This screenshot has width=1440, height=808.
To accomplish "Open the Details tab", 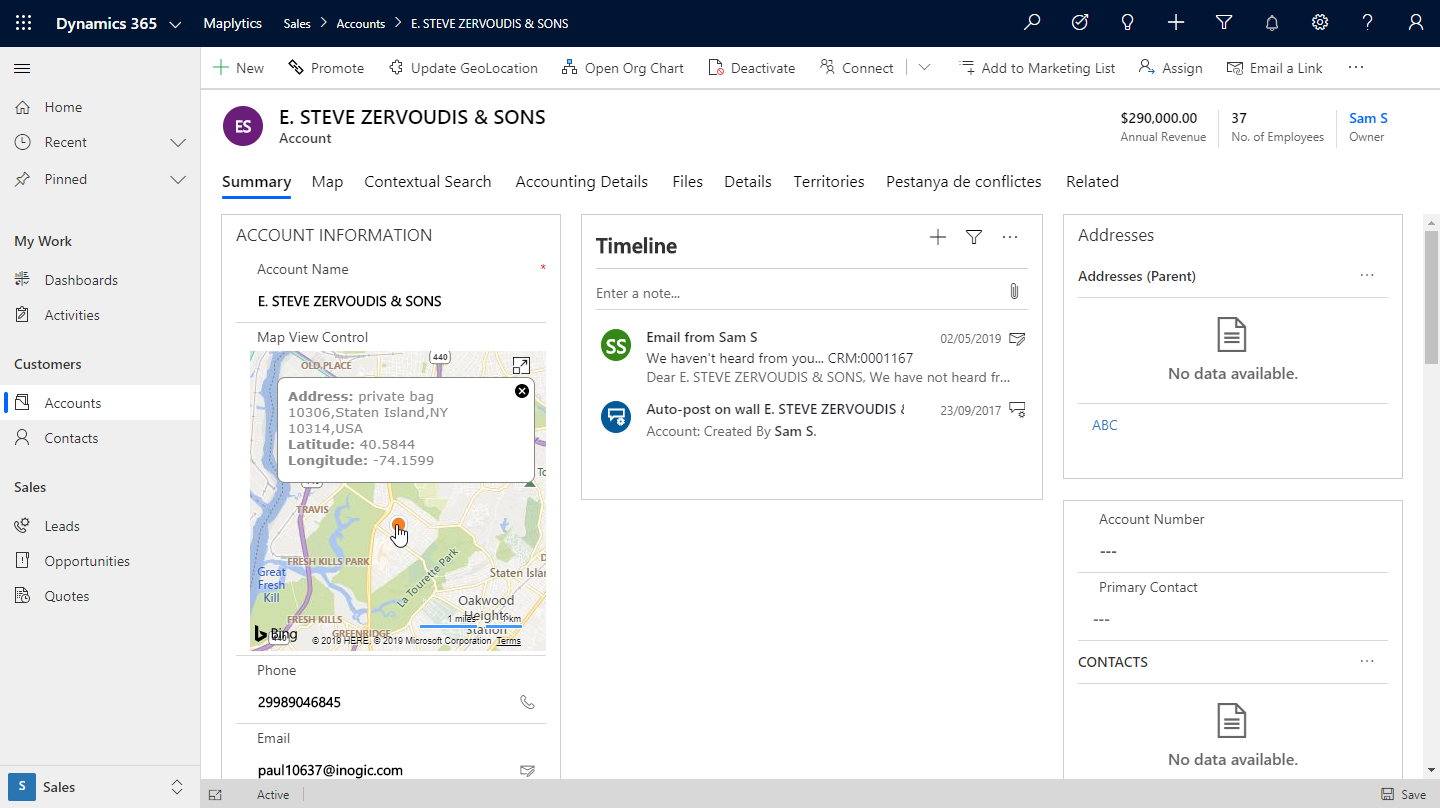I will [x=748, y=181].
